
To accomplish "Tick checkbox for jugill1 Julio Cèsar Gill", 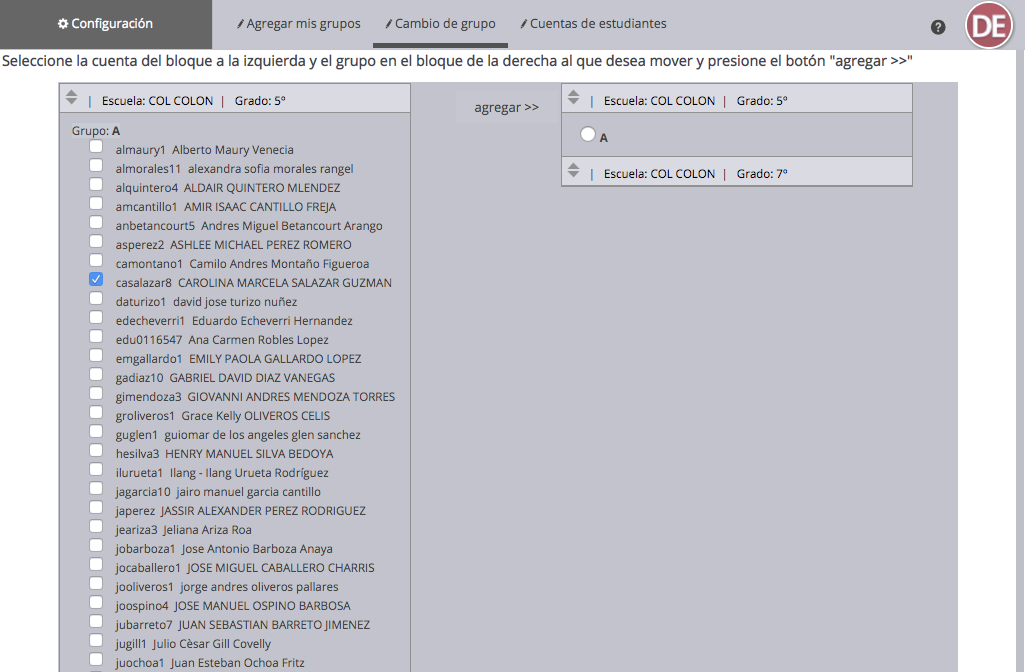I will (96, 641).
